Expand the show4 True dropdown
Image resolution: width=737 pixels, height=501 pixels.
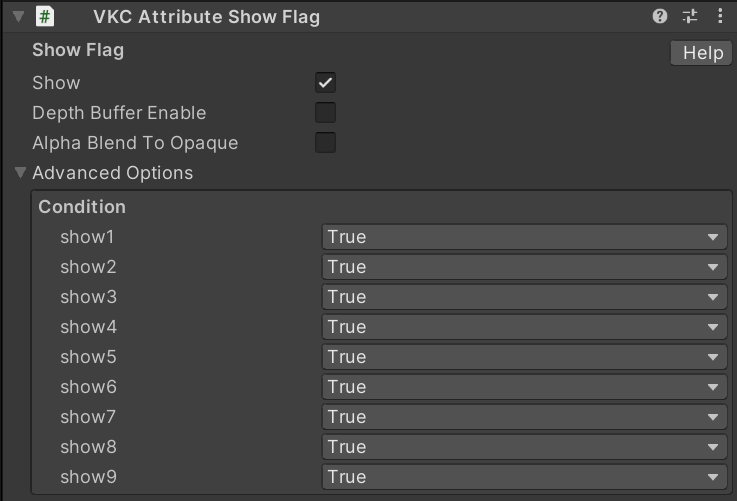[x=524, y=327]
